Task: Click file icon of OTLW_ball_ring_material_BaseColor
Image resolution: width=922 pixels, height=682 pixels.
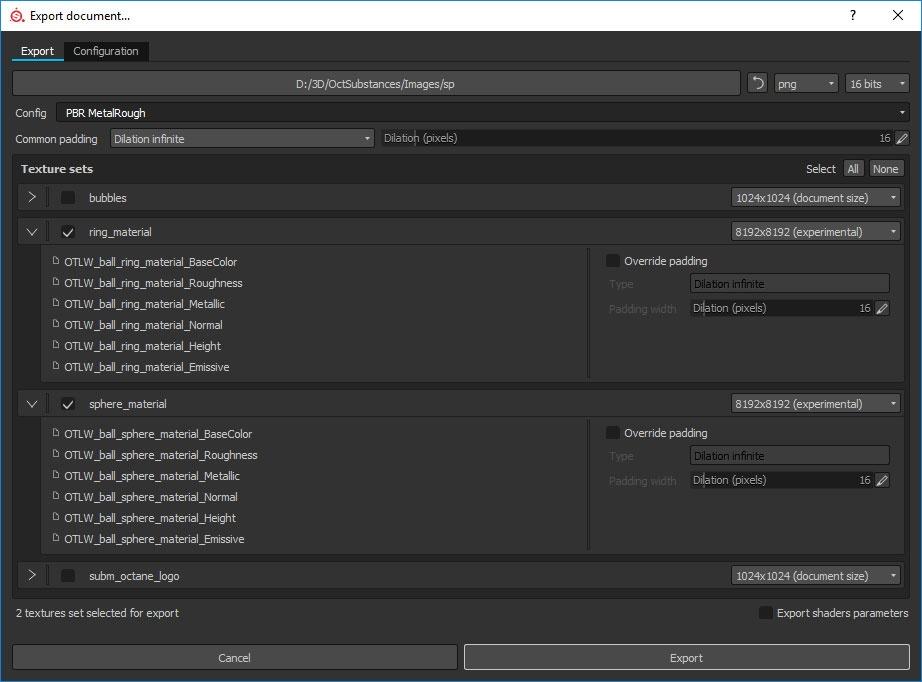Action: [x=56, y=260]
